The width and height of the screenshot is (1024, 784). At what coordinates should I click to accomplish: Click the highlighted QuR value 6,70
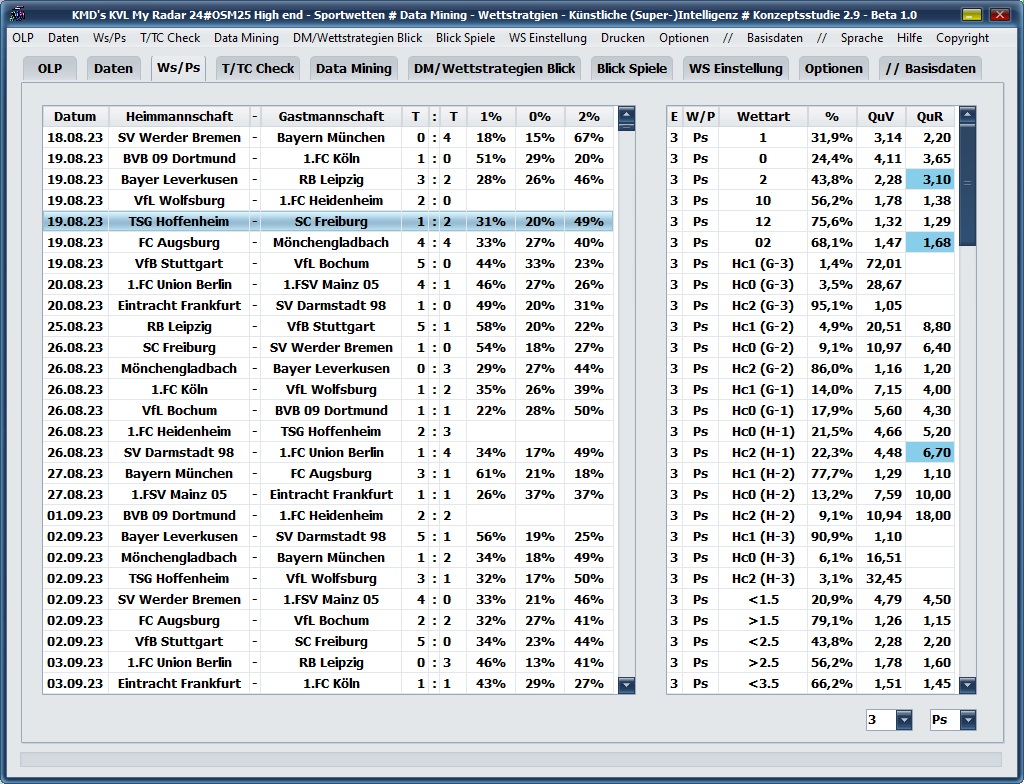pyautogui.click(x=929, y=453)
